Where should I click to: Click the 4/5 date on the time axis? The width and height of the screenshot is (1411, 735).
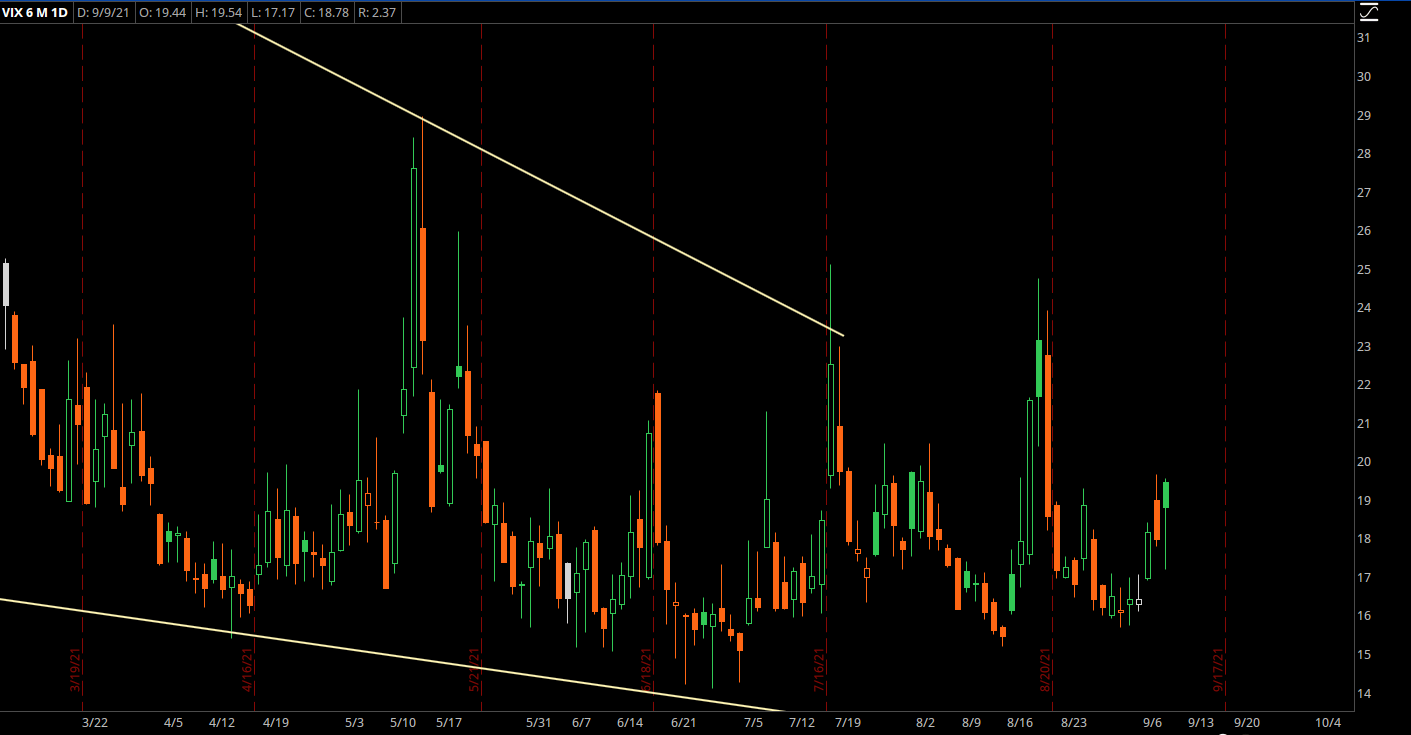click(173, 722)
